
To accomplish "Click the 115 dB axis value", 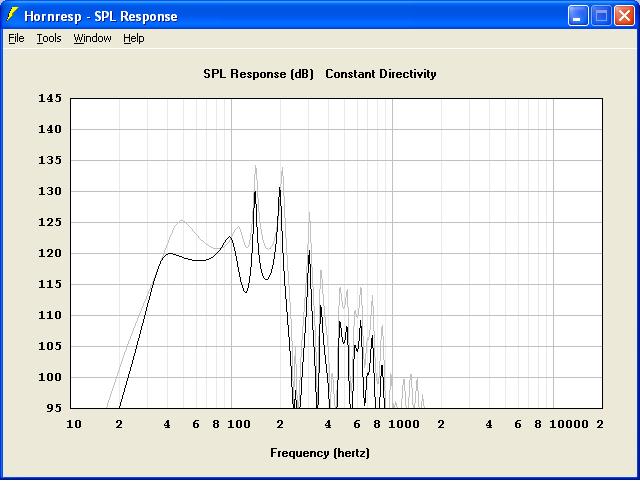I will 50,284.
